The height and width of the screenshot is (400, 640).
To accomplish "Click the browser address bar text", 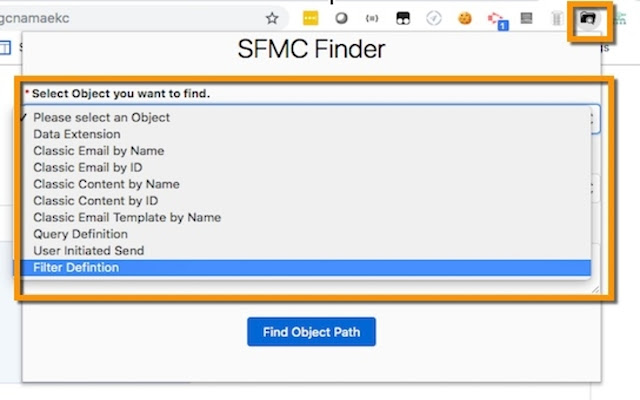I will 35,18.
